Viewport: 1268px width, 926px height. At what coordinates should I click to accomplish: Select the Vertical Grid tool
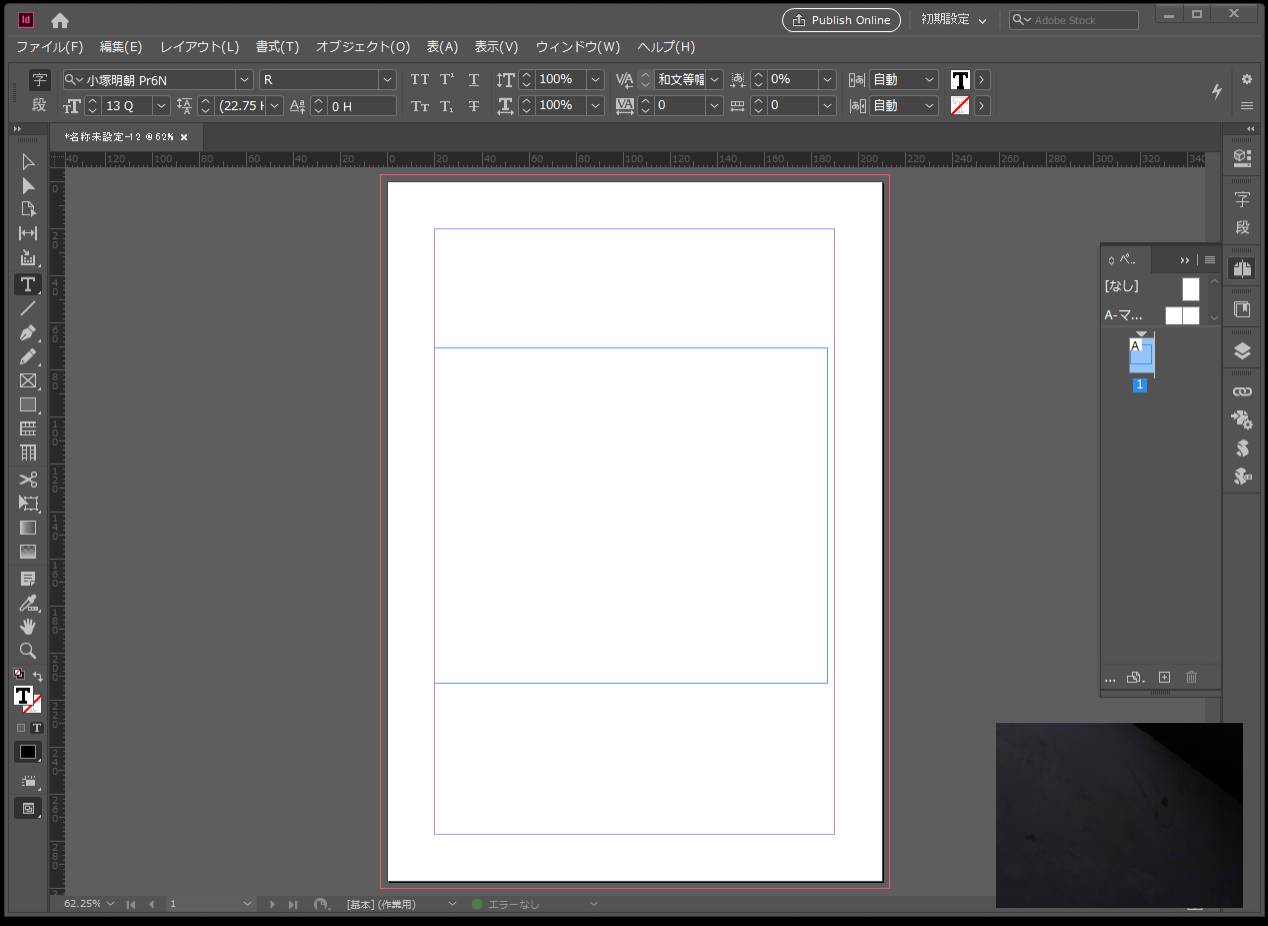pos(28,453)
